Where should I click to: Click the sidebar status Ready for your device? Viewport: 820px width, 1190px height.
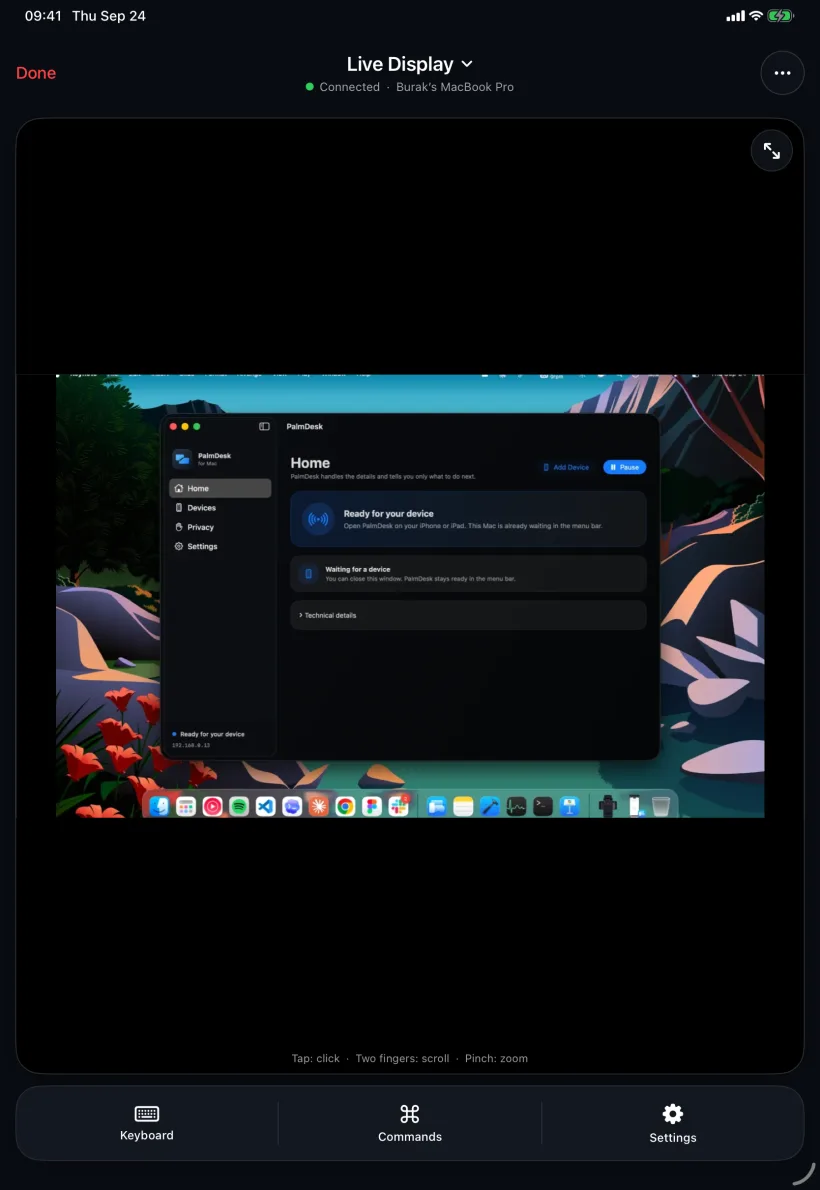coord(209,734)
